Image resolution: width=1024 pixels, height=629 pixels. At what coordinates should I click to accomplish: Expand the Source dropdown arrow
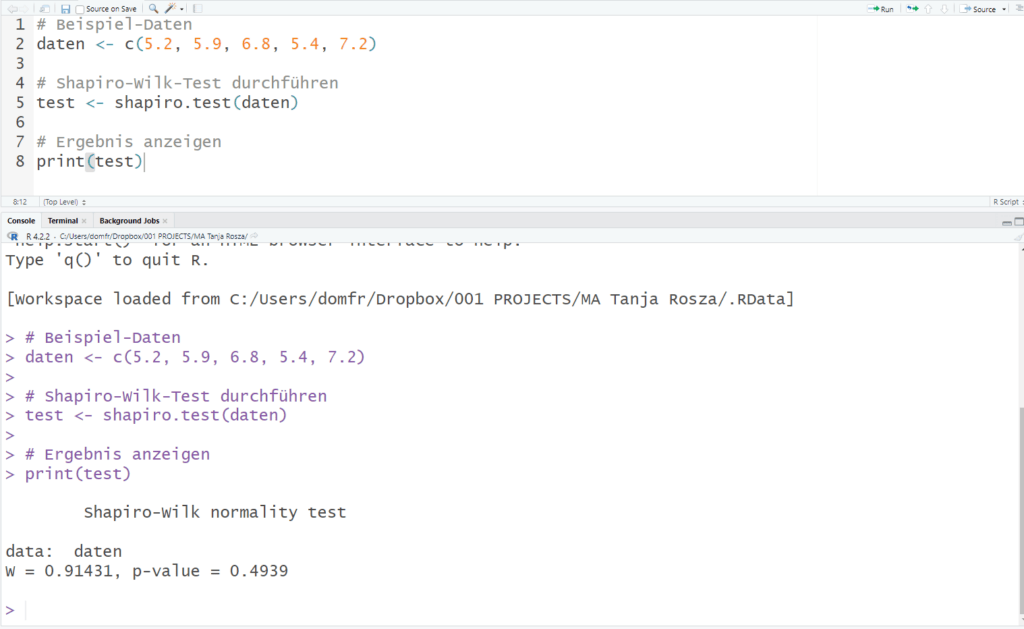[x=1004, y=9]
